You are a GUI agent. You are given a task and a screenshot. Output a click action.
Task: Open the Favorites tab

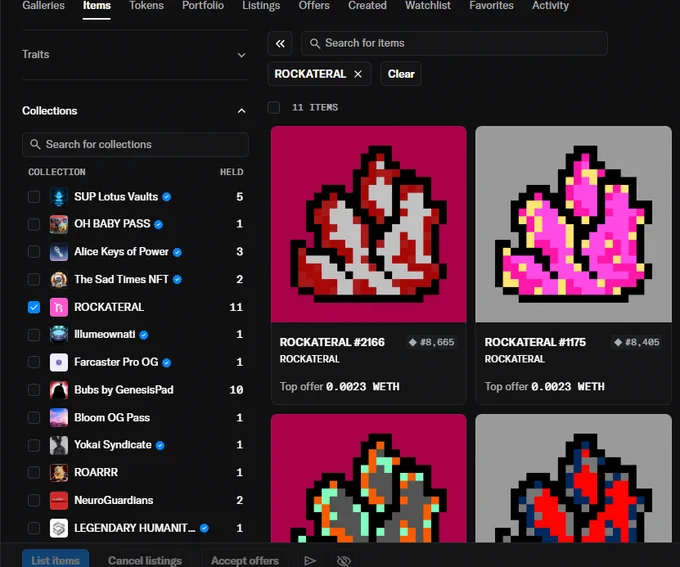pos(491,6)
